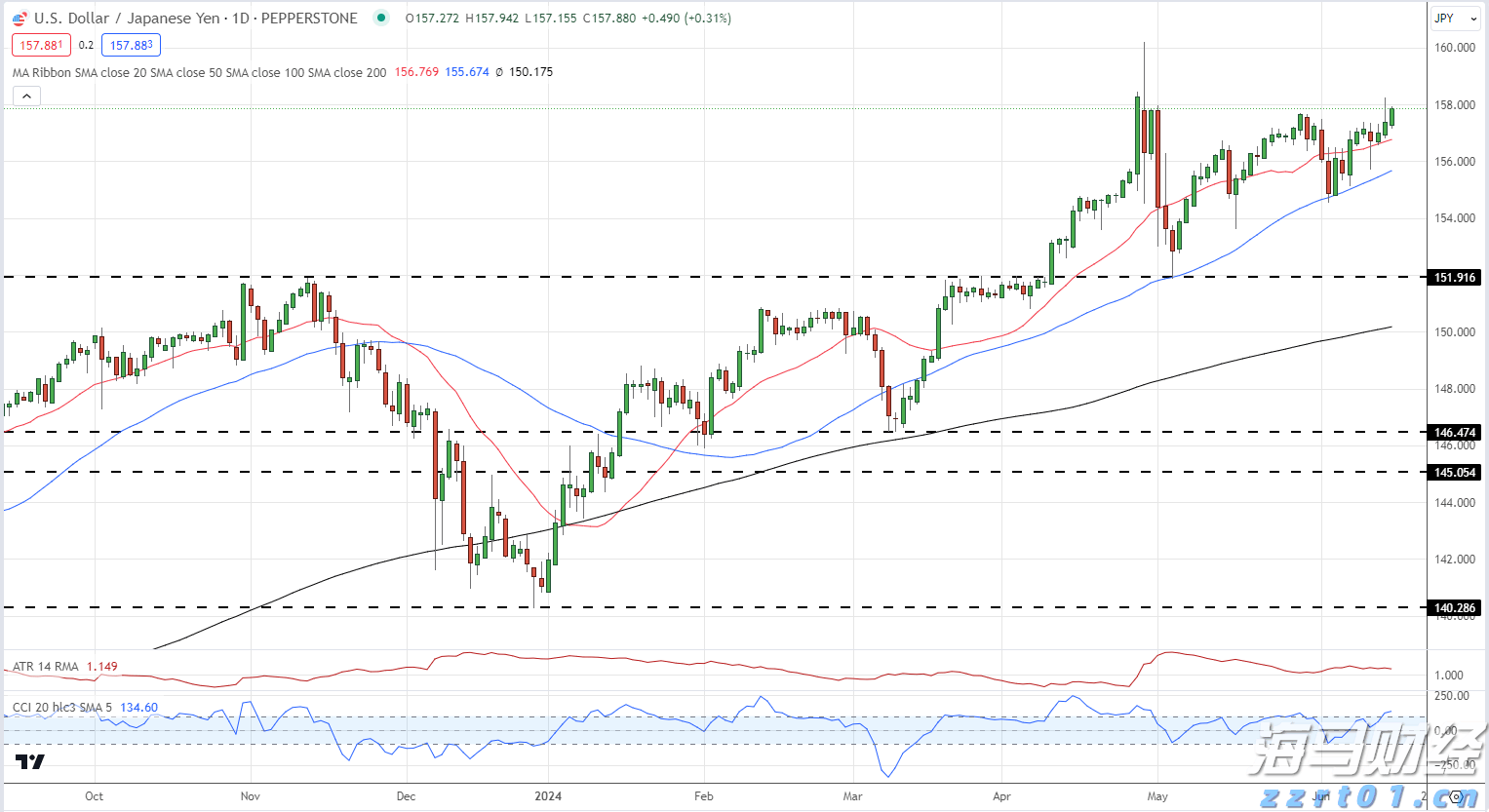Click the 2024 label on time axis

pos(548,796)
